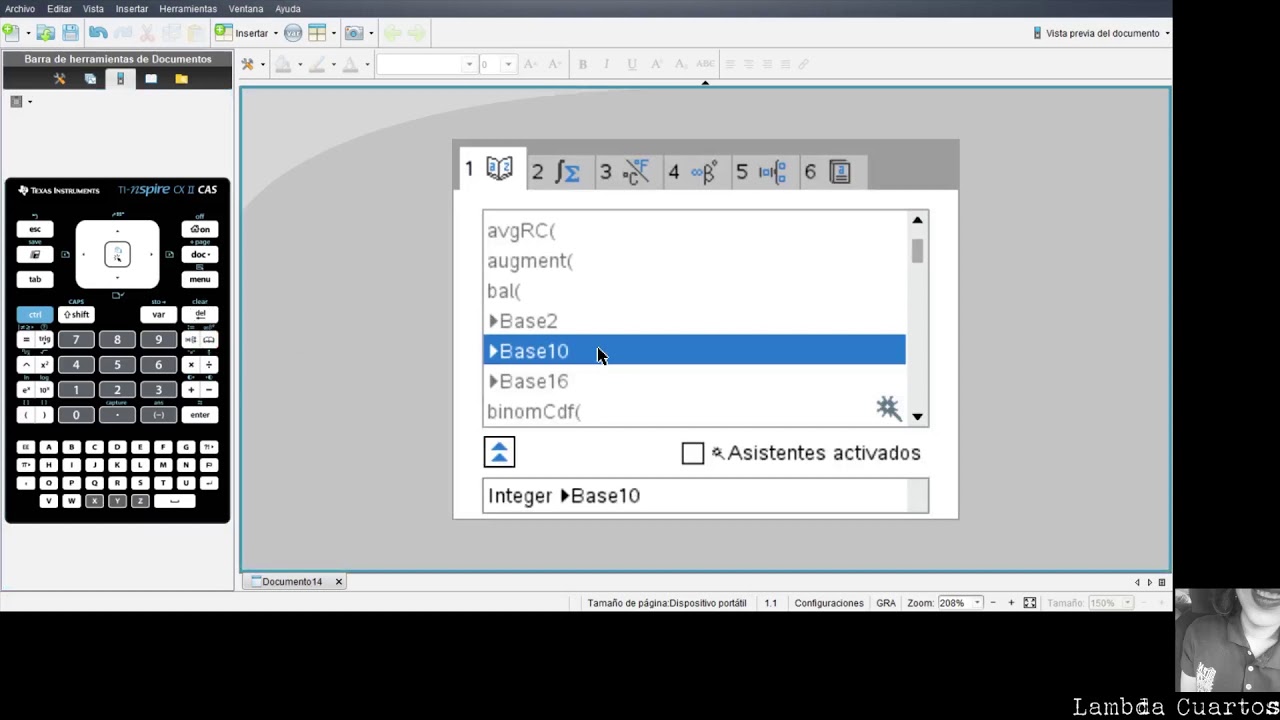Open Configuraciones in the status bar
The width and height of the screenshot is (1280, 720).
pos(828,603)
